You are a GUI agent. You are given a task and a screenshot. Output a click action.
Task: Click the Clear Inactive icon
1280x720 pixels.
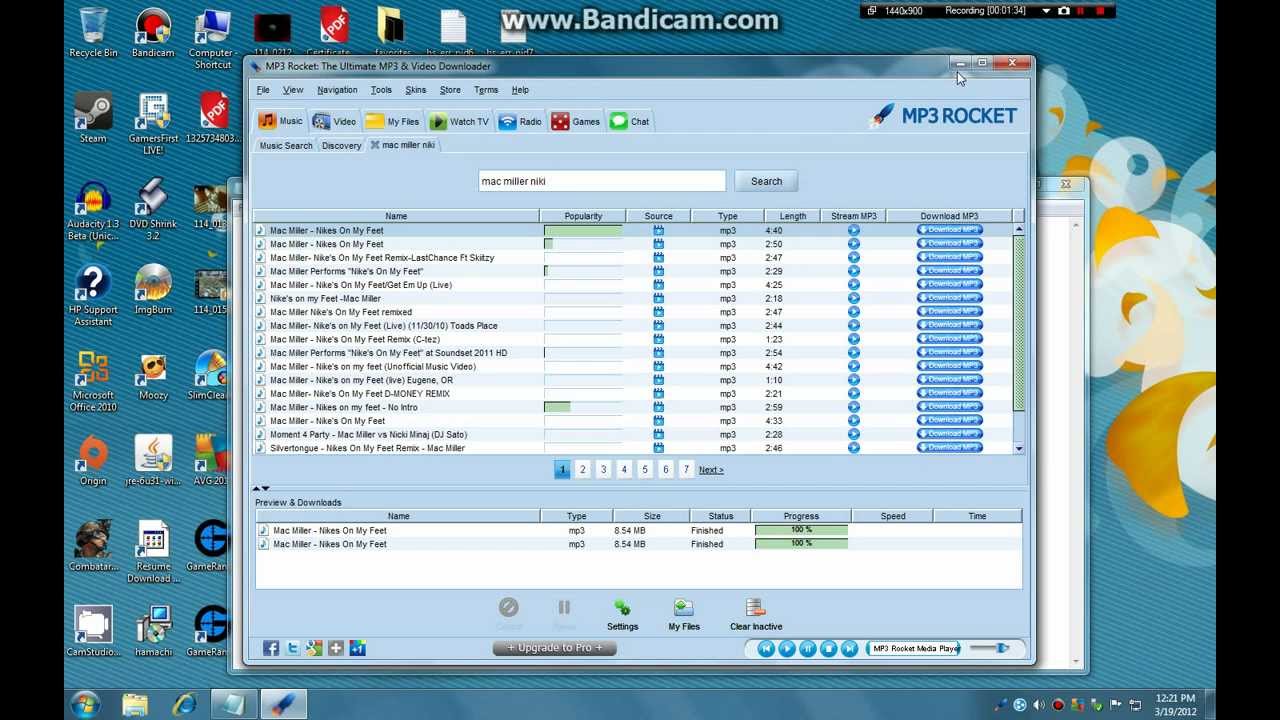(x=756, y=614)
